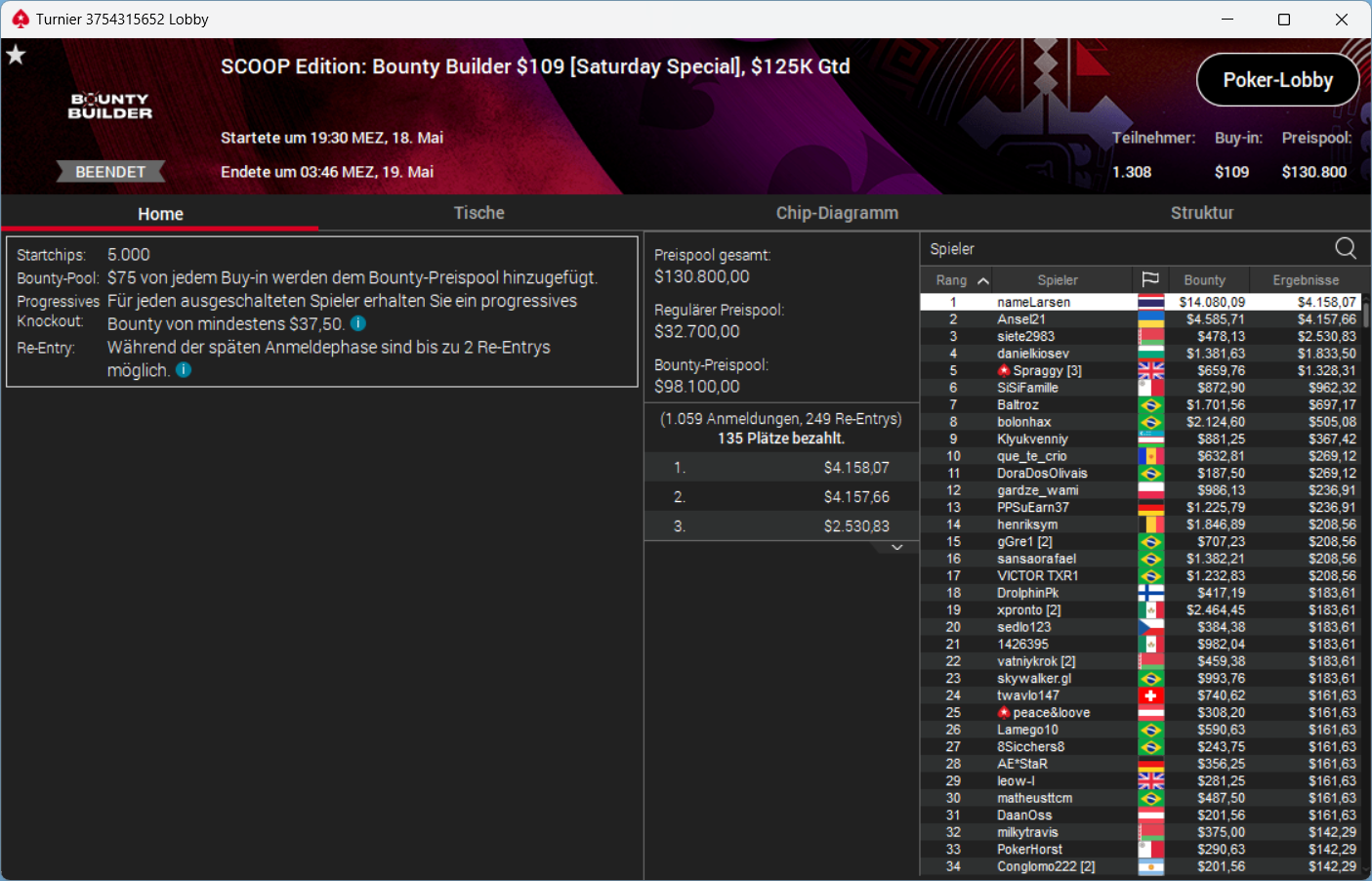The image size is (1372, 881).
Task: Click Spraggy's red star pro icon
Action: coord(1003,371)
